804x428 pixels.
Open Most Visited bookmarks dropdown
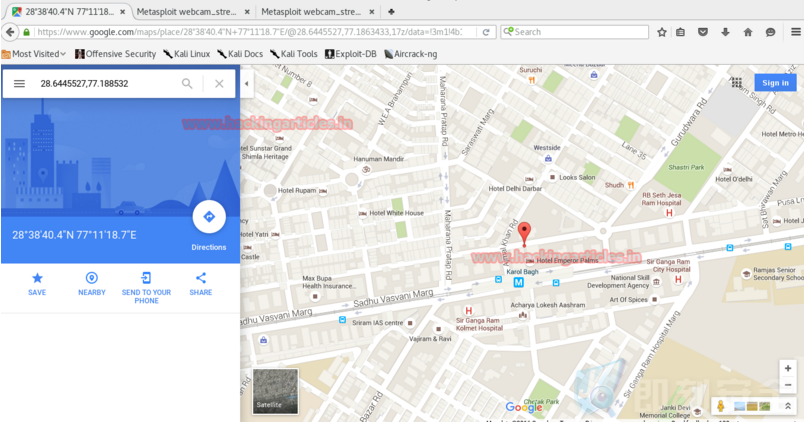pyautogui.click(x=34, y=54)
